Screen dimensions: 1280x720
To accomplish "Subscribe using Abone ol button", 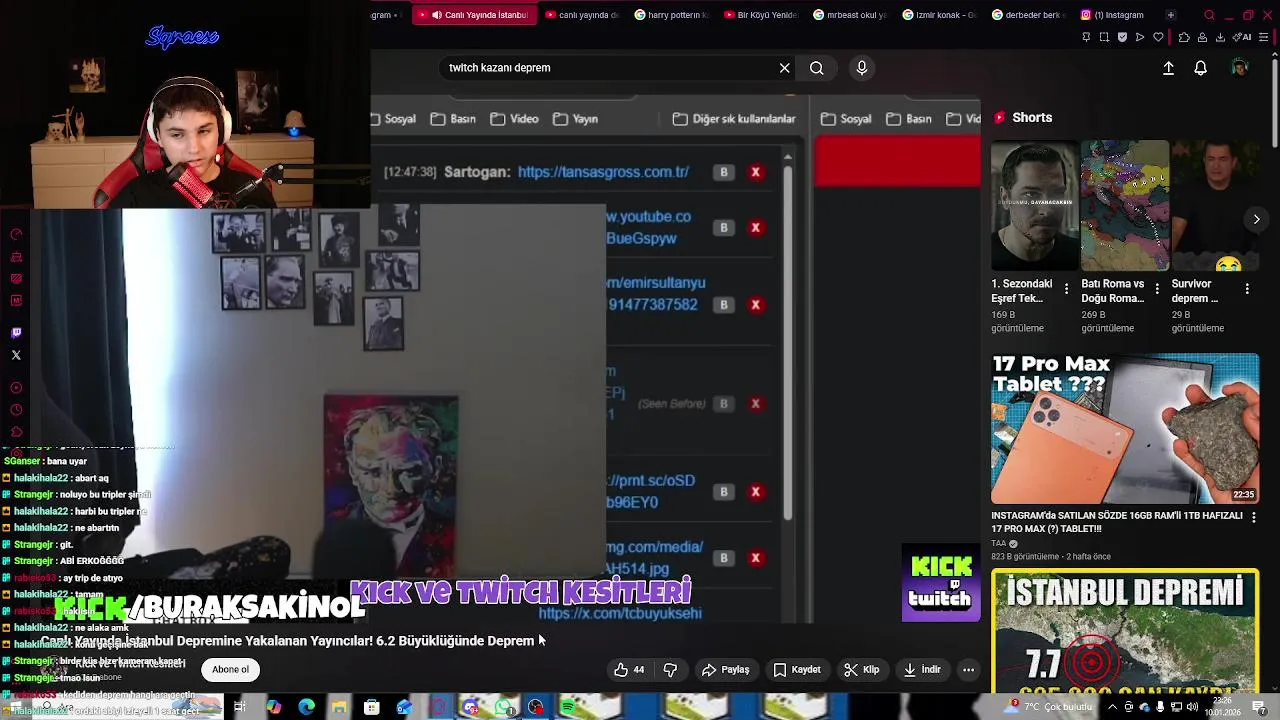I will (231, 670).
